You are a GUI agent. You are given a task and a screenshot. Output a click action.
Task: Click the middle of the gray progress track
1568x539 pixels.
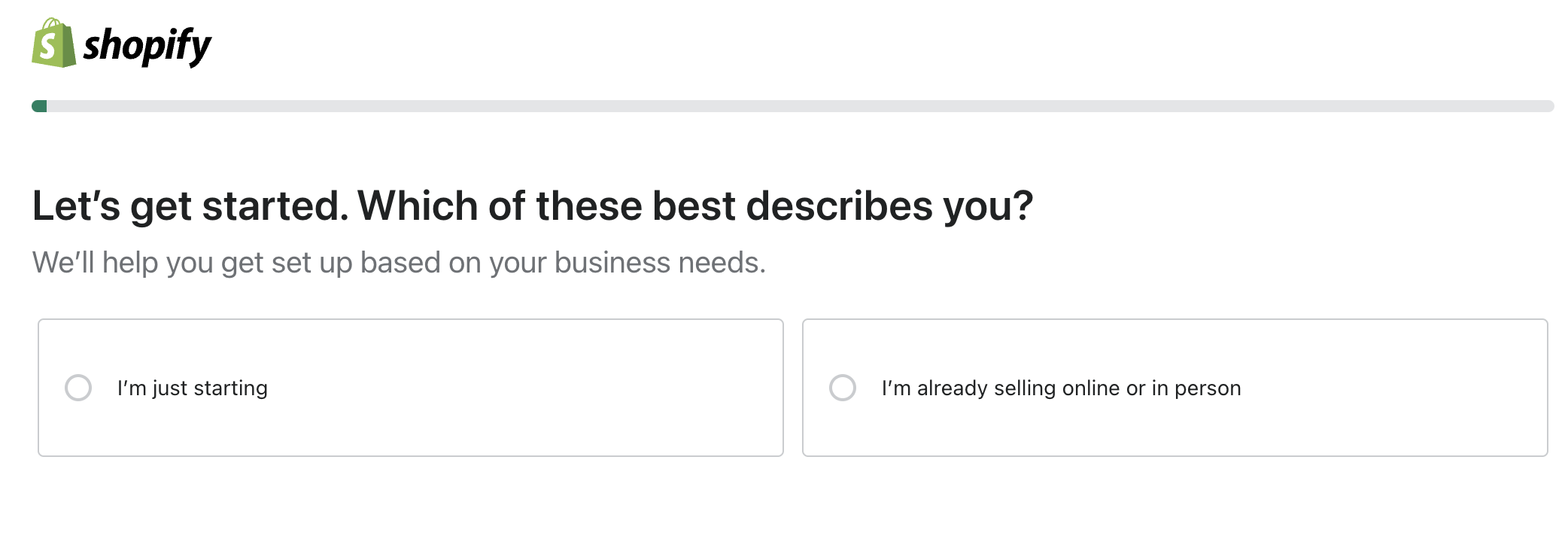coord(793,106)
